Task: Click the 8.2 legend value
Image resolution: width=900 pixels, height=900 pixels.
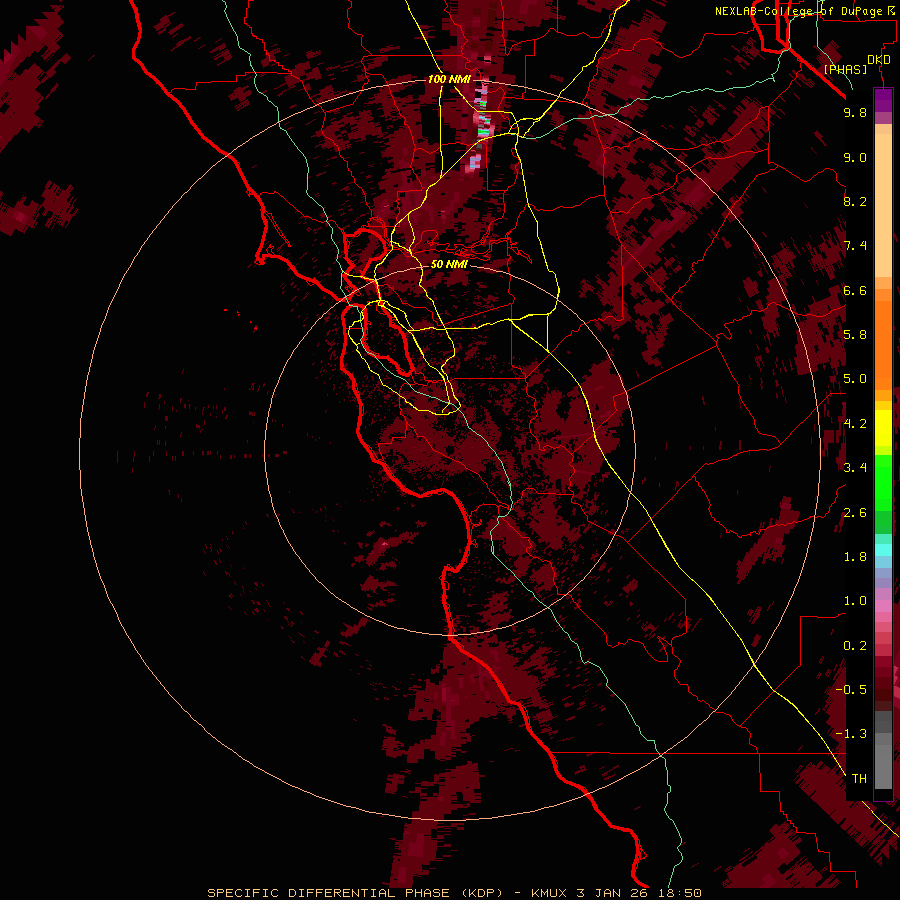Action: coord(855,202)
